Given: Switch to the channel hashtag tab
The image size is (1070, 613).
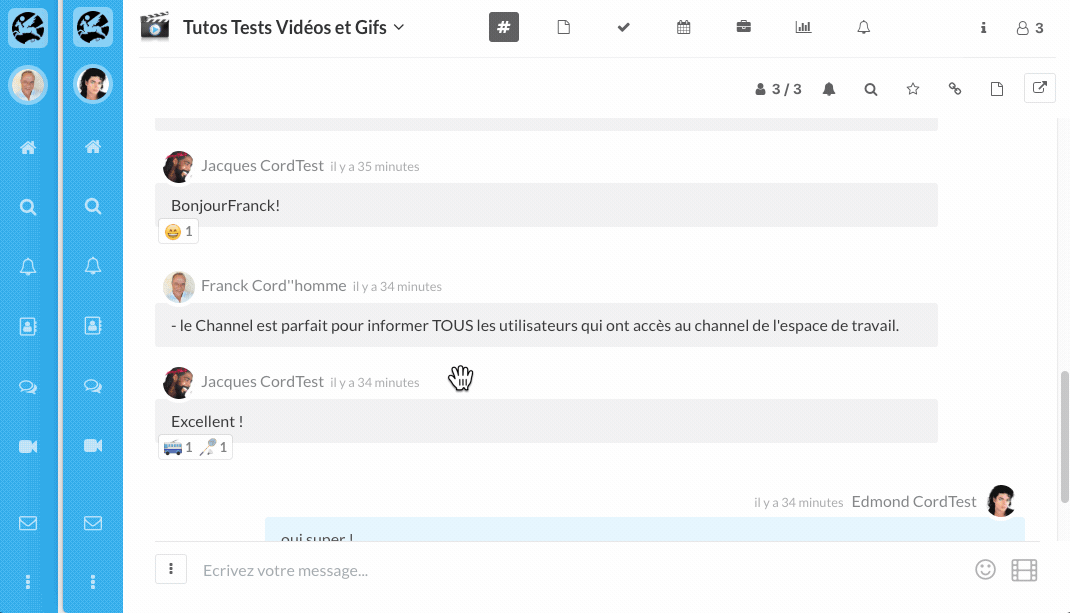Looking at the screenshot, I should tap(503, 27).
